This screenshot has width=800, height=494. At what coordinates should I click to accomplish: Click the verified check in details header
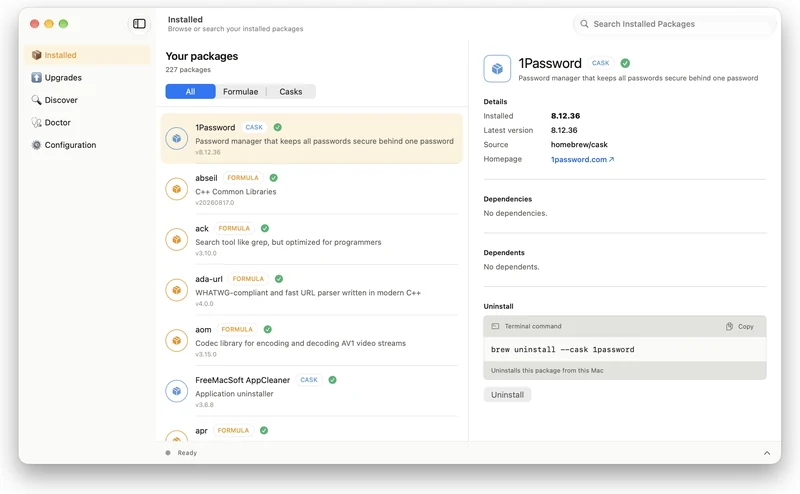[625, 63]
